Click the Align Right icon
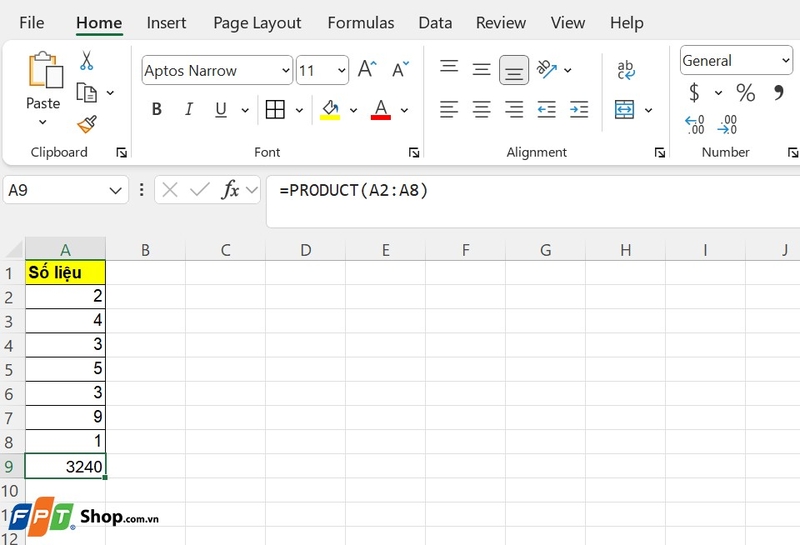800x545 pixels. 514,109
